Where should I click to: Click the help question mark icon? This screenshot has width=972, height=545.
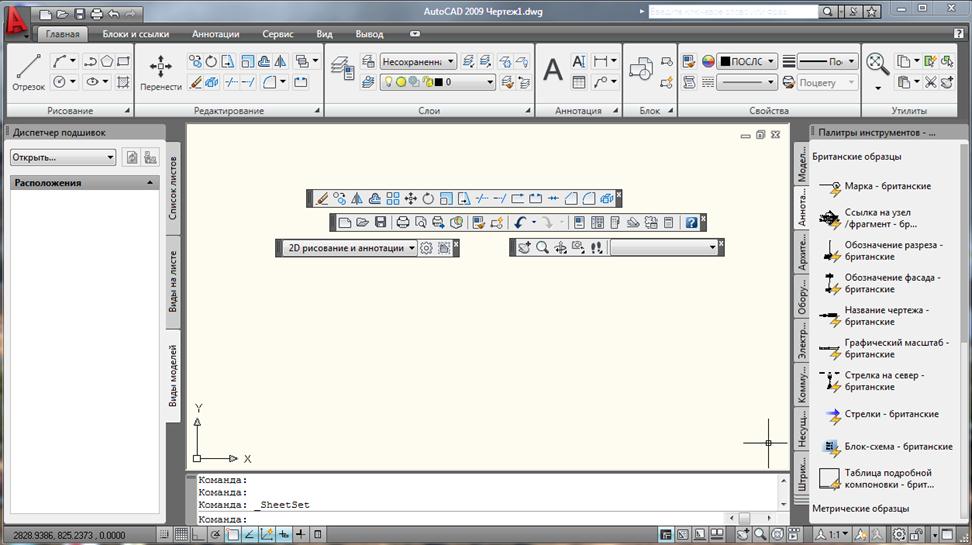coord(691,222)
